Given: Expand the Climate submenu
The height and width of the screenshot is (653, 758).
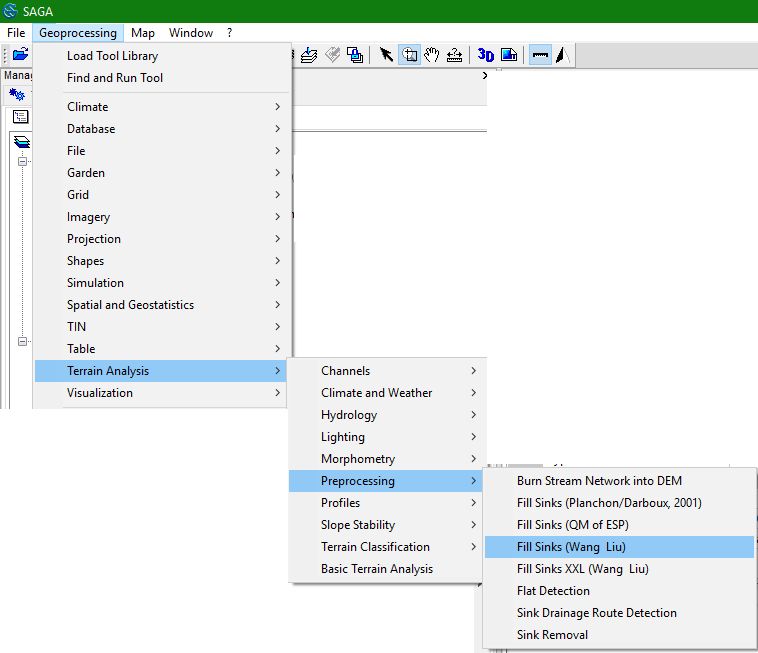Looking at the screenshot, I should pyautogui.click(x=163, y=107).
